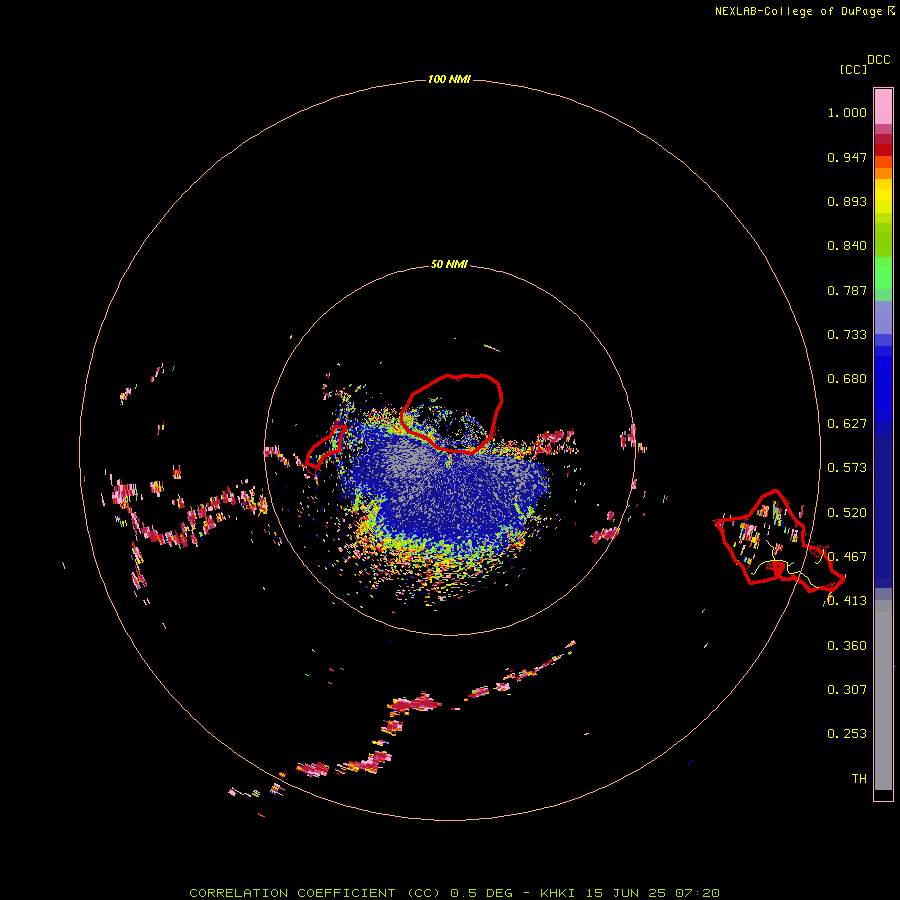900x900 pixels.
Task: Select the 0.253 scale value
Action: (847, 734)
